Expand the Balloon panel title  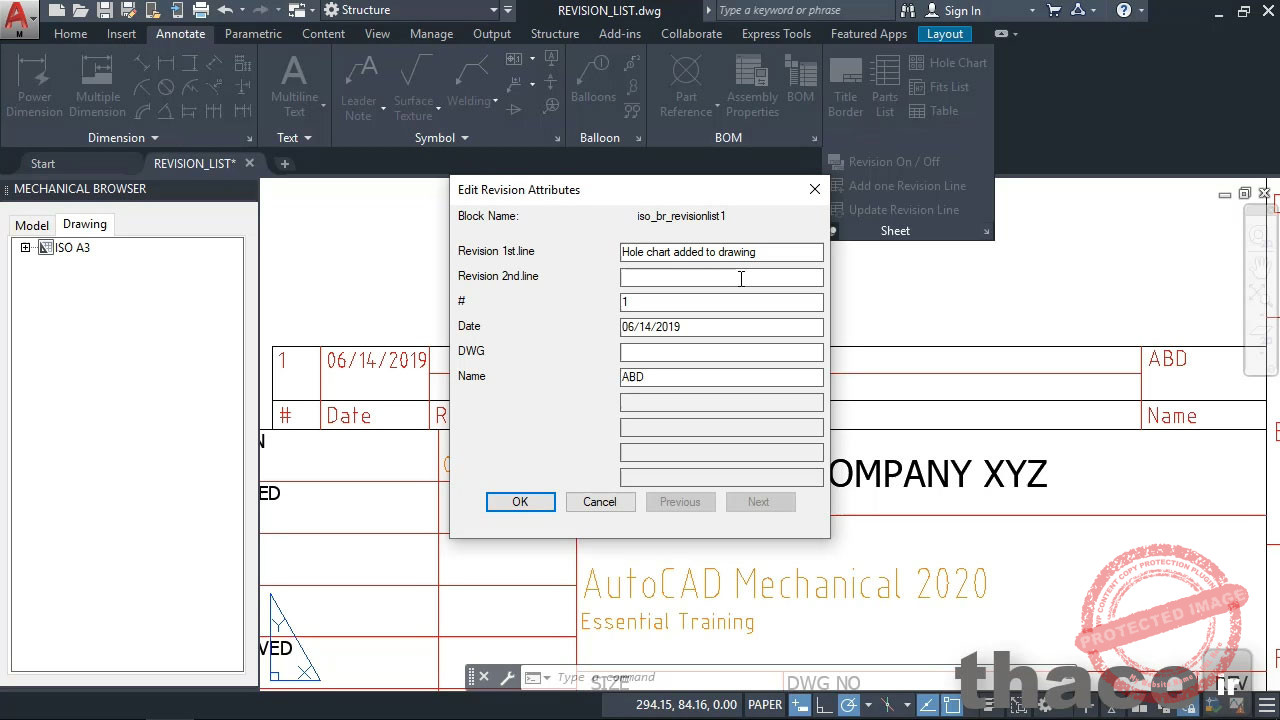click(600, 138)
